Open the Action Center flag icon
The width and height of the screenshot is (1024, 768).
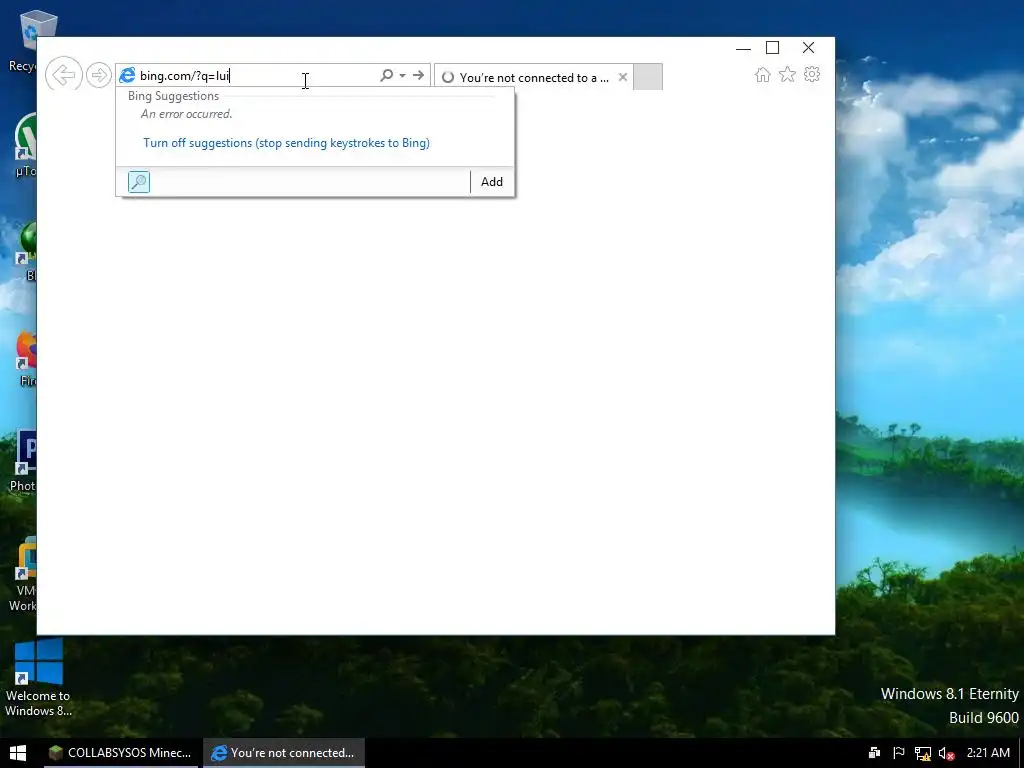[899, 753]
